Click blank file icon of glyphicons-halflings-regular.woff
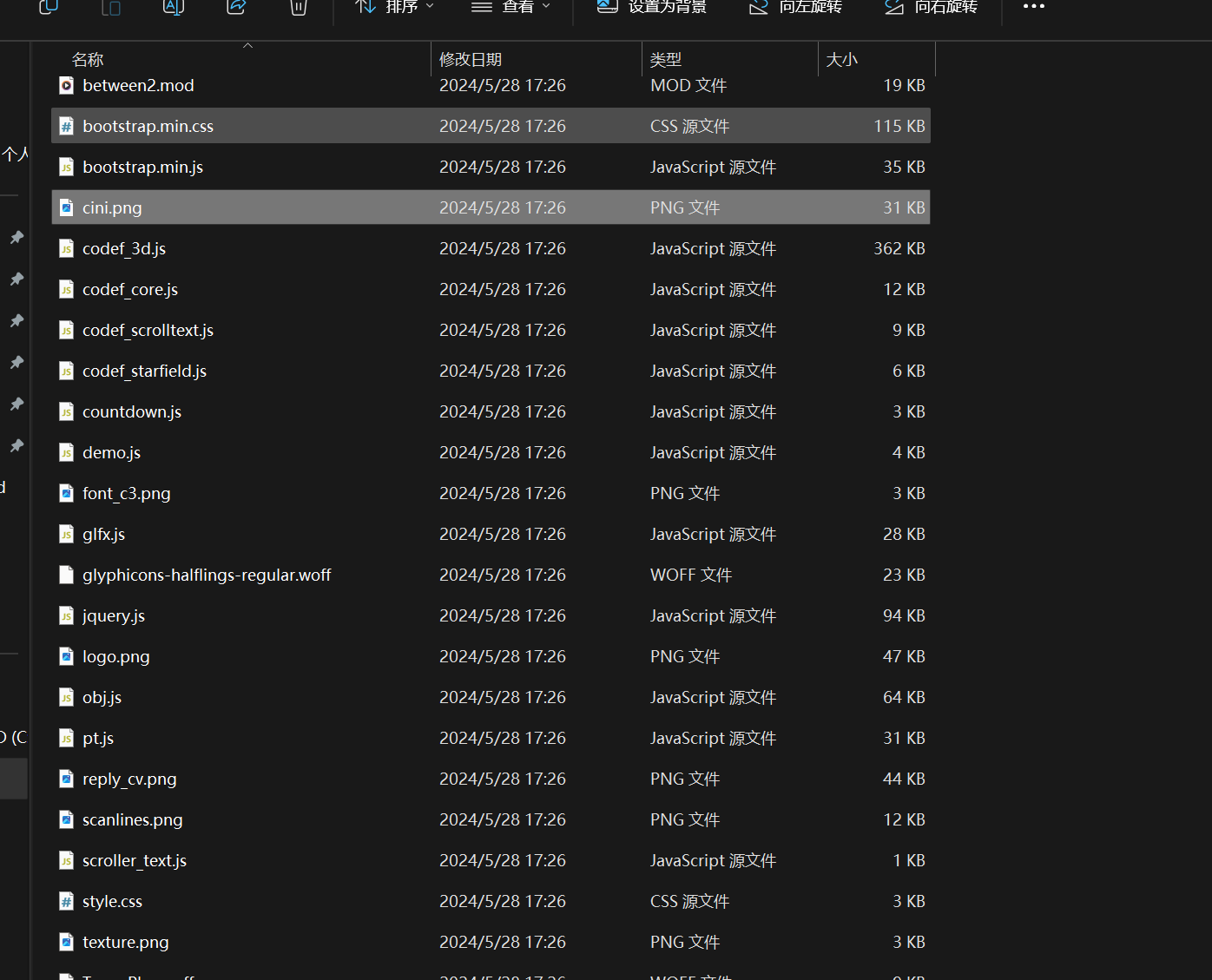Image resolution: width=1212 pixels, height=980 pixels. pos(66,575)
